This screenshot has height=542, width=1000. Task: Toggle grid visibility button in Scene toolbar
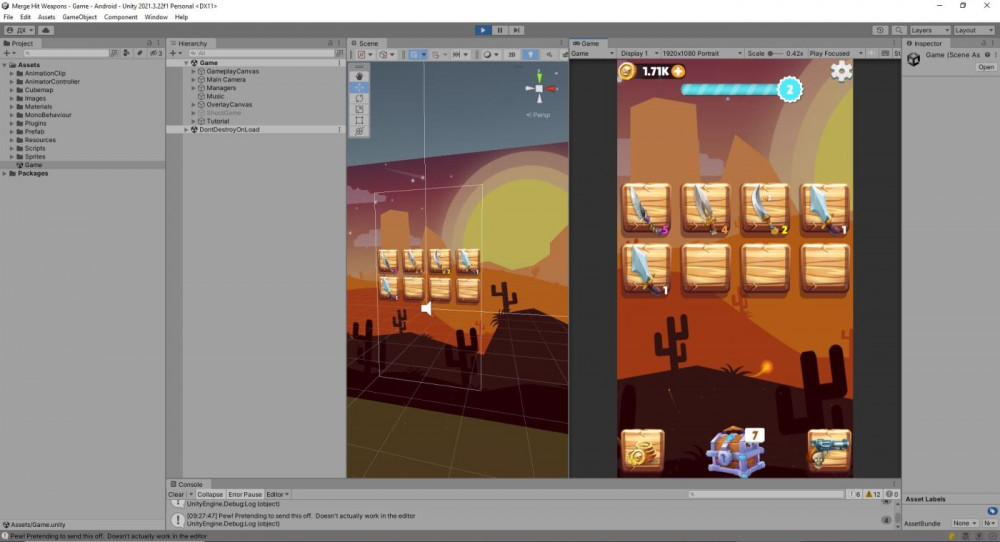414,55
